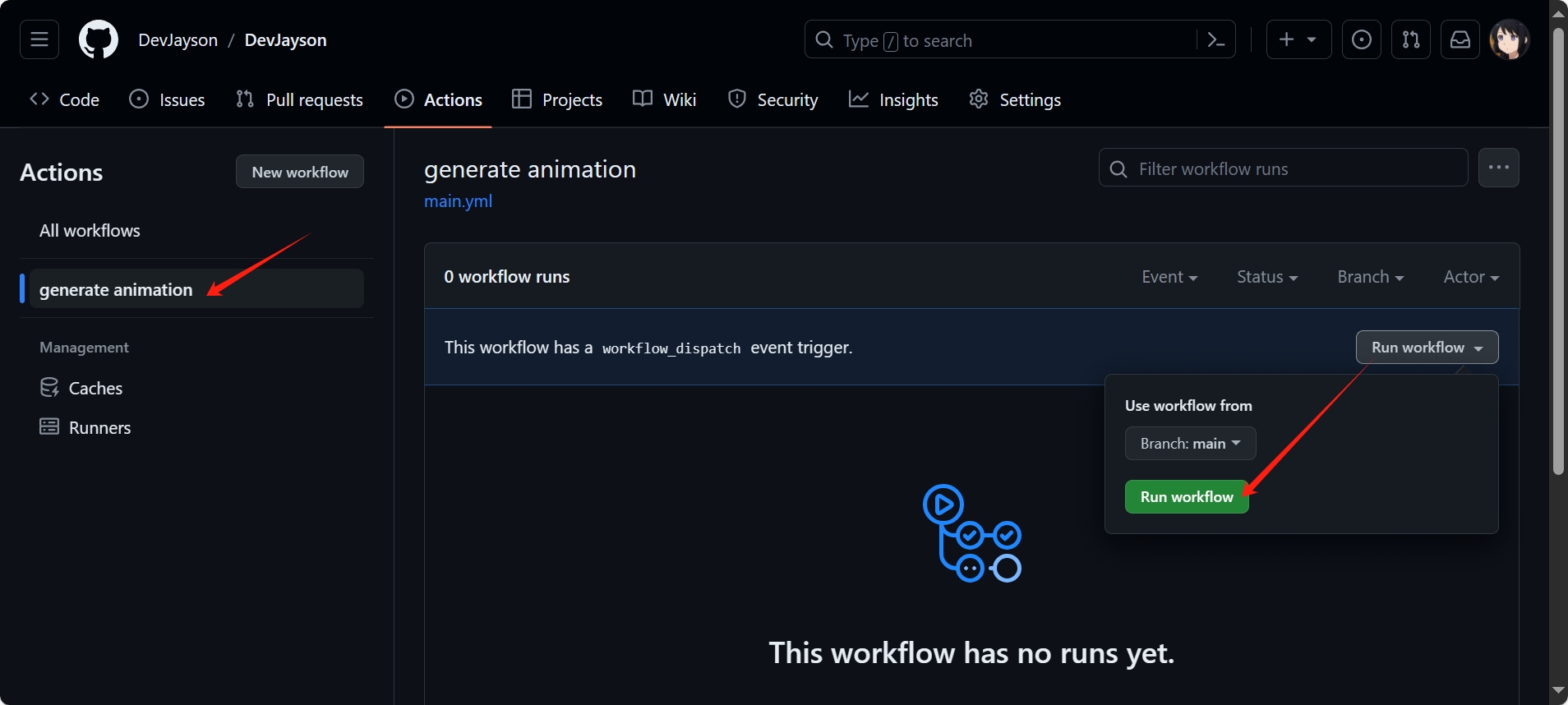1568x705 pixels.
Task: Select the generate animation workflow
Action: tap(196, 288)
